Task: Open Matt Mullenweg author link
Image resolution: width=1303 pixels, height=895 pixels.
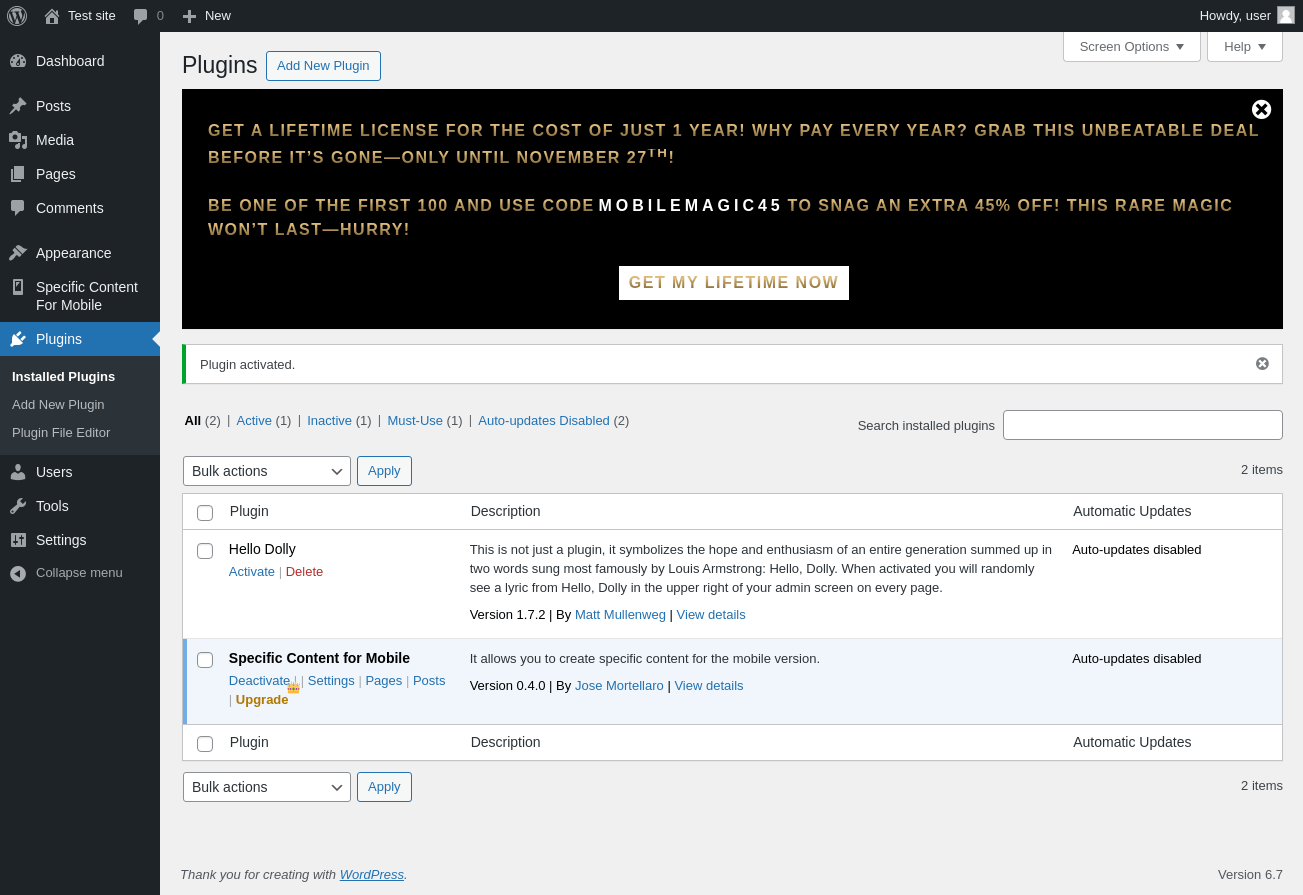Action: pos(620,615)
